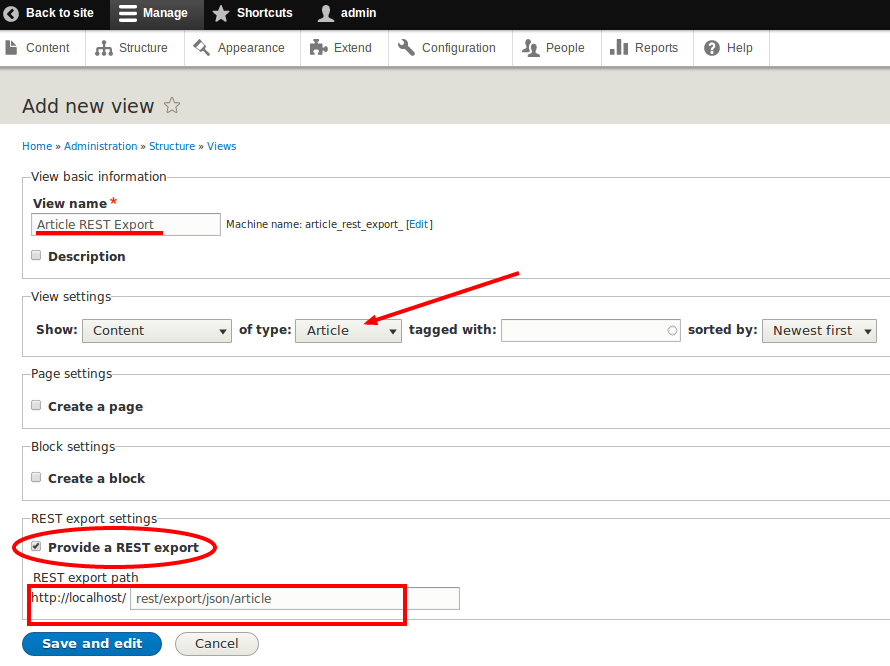Image resolution: width=890 pixels, height=666 pixels.
Task: Click the Manage toolbar tab label
Action: click(x=165, y=13)
